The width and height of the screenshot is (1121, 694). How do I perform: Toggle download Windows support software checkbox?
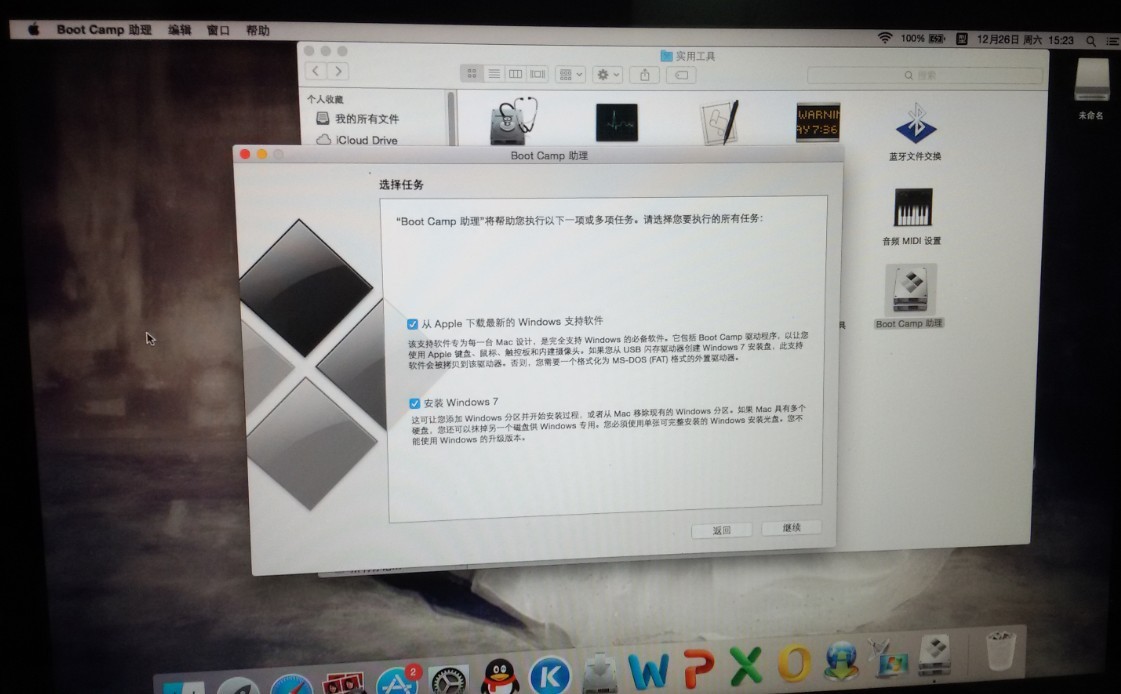click(x=413, y=324)
